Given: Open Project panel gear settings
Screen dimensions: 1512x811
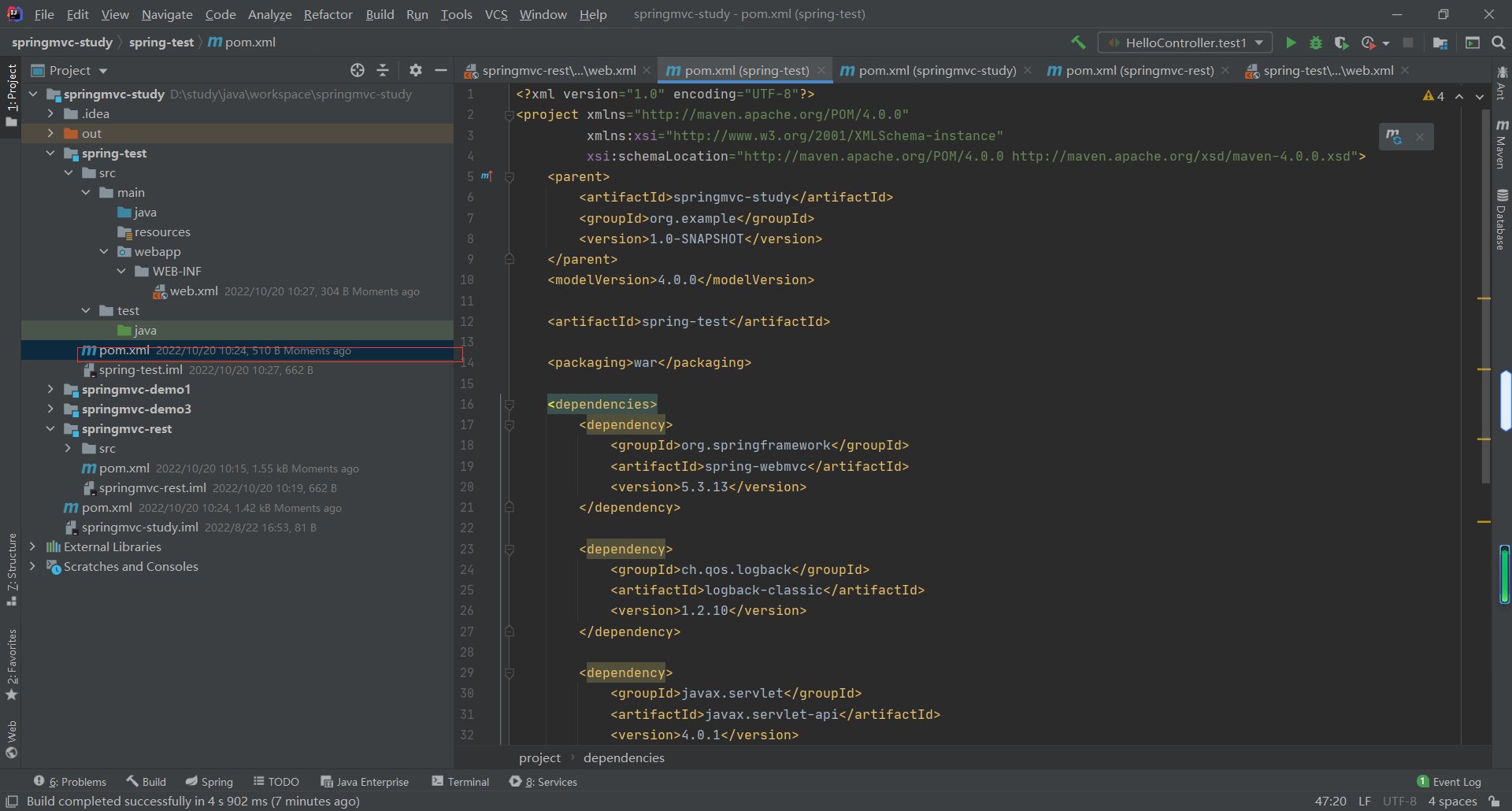Looking at the screenshot, I should click(416, 71).
